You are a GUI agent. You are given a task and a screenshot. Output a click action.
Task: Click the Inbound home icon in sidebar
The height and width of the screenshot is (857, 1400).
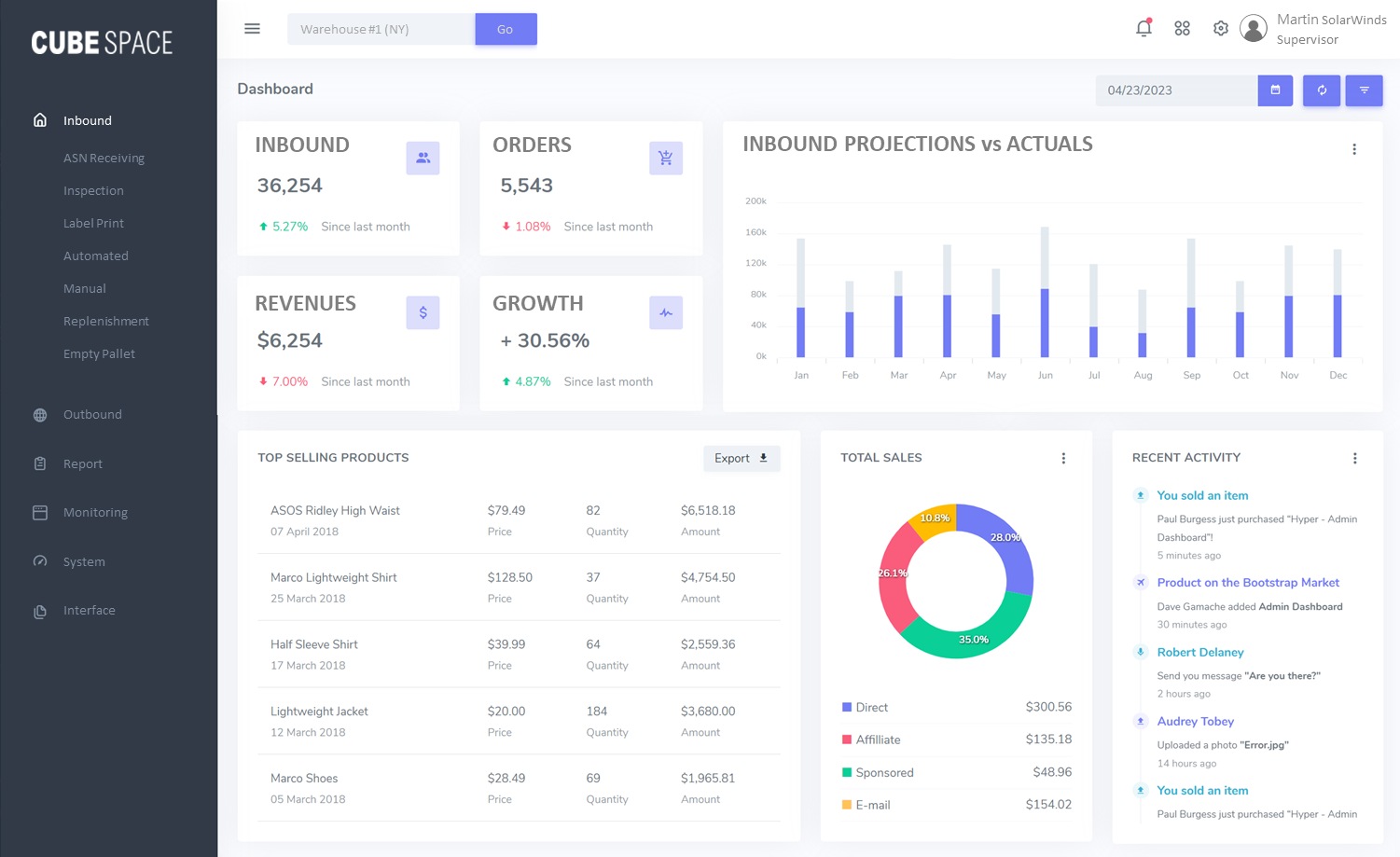(40, 119)
